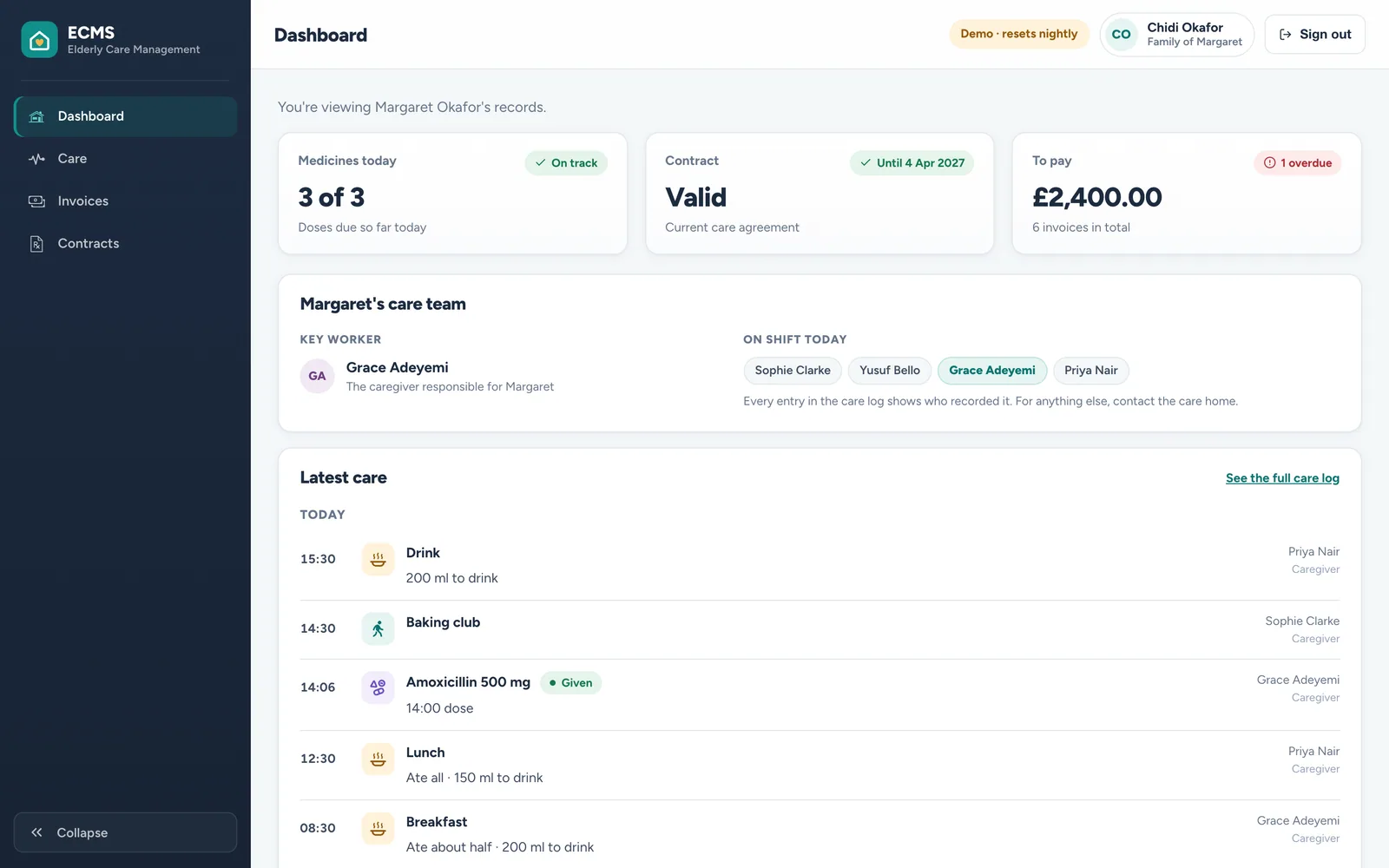1389x868 pixels.
Task: Click the Sophie Clarke shift chip
Action: point(793,371)
